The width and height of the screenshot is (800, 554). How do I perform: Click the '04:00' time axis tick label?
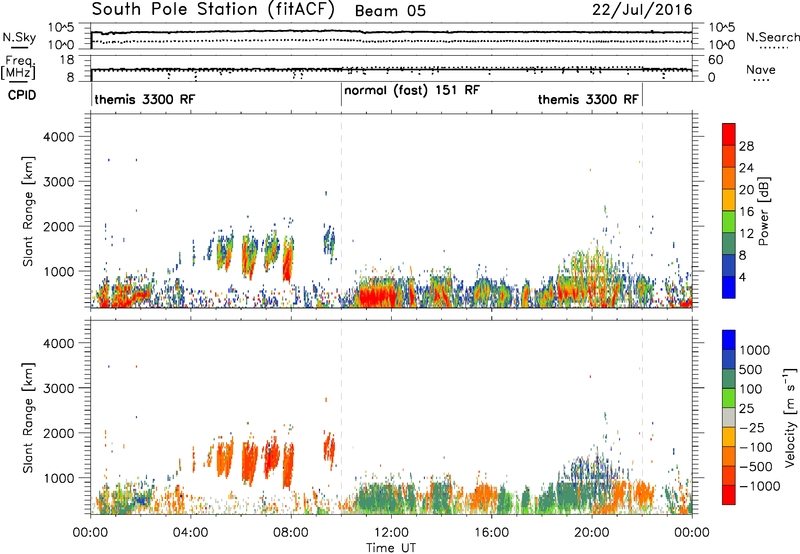pos(190,533)
